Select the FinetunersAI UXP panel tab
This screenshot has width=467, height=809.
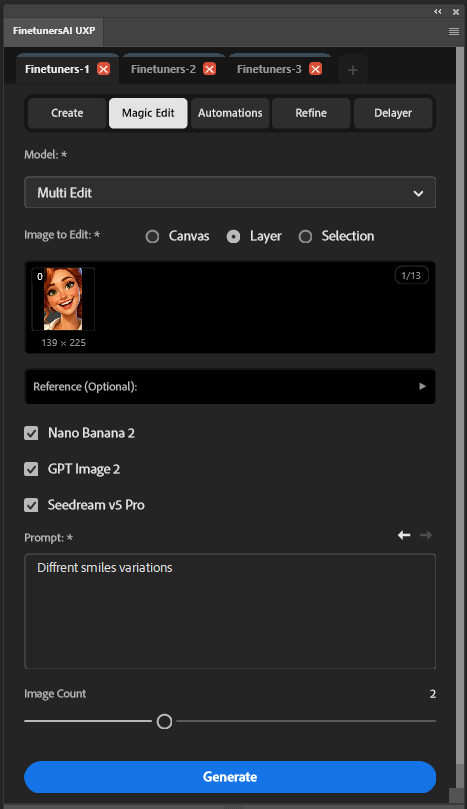point(54,30)
